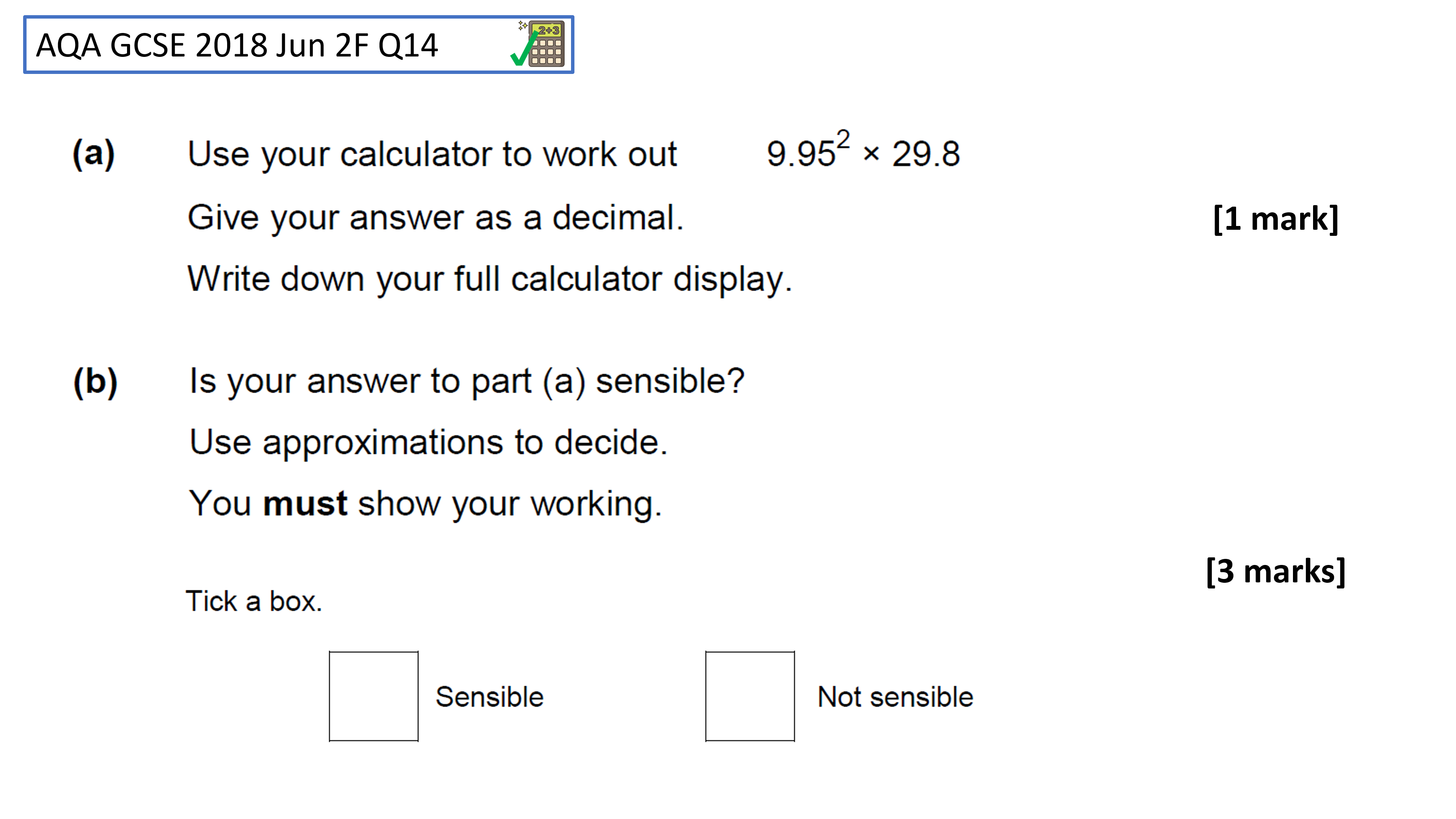The height and width of the screenshot is (819, 1456).
Task: Click the 'Sensible' text label
Action: (x=490, y=697)
